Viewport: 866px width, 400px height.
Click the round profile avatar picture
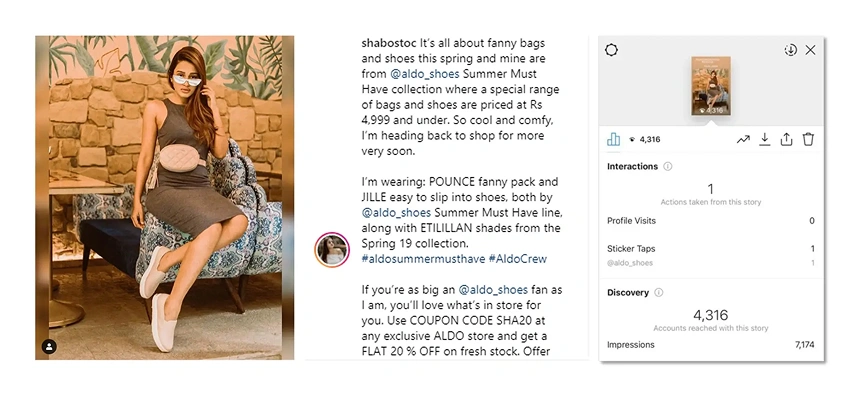coord(332,250)
